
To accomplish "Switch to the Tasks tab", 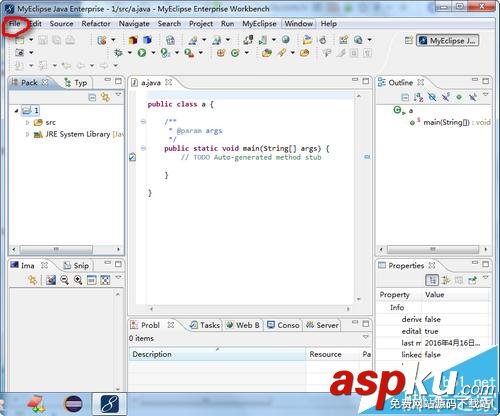I will click(205, 325).
